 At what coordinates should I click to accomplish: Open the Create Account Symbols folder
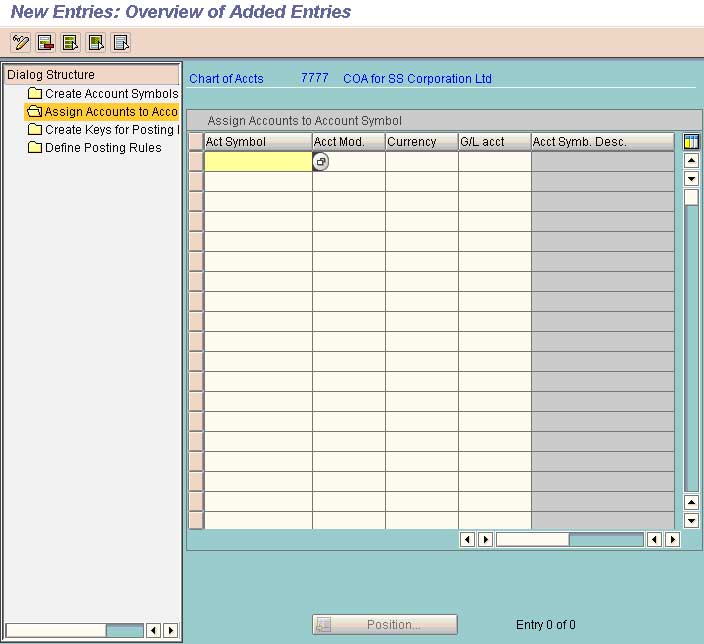[x=103, y=93]
